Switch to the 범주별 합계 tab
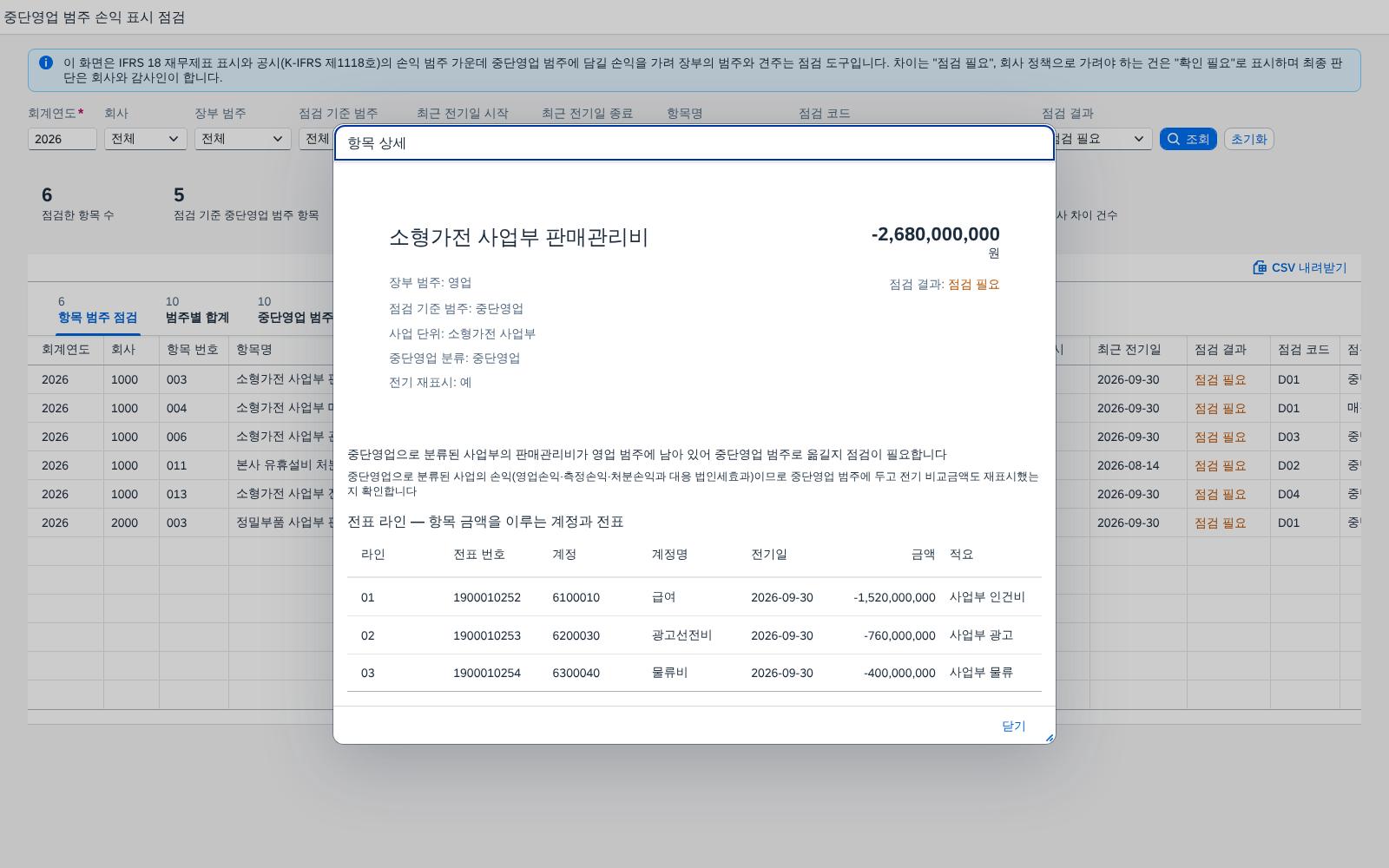Viewport: 1389px width, 868px height. click(x=197, y=310)
